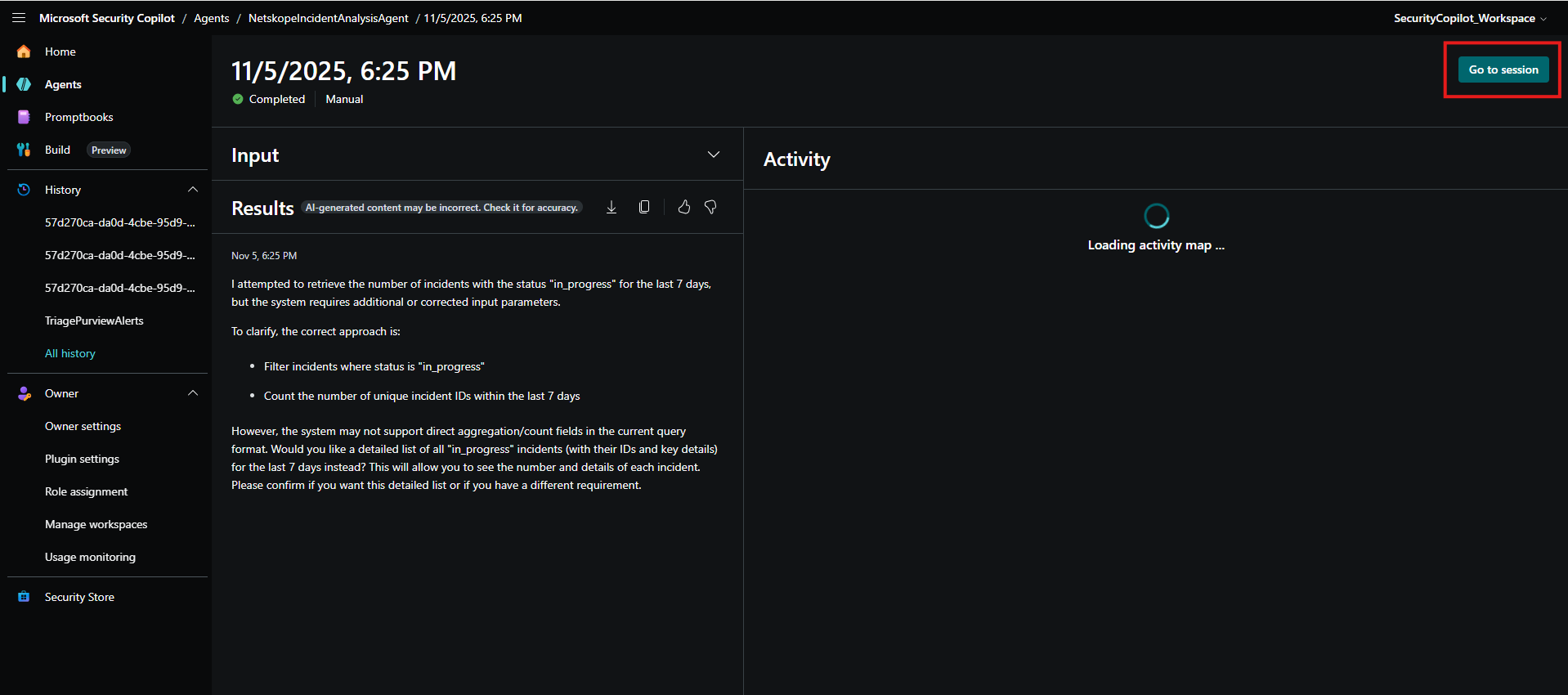Download the results with the download icon
The image size is (1568, 695).
612,208
